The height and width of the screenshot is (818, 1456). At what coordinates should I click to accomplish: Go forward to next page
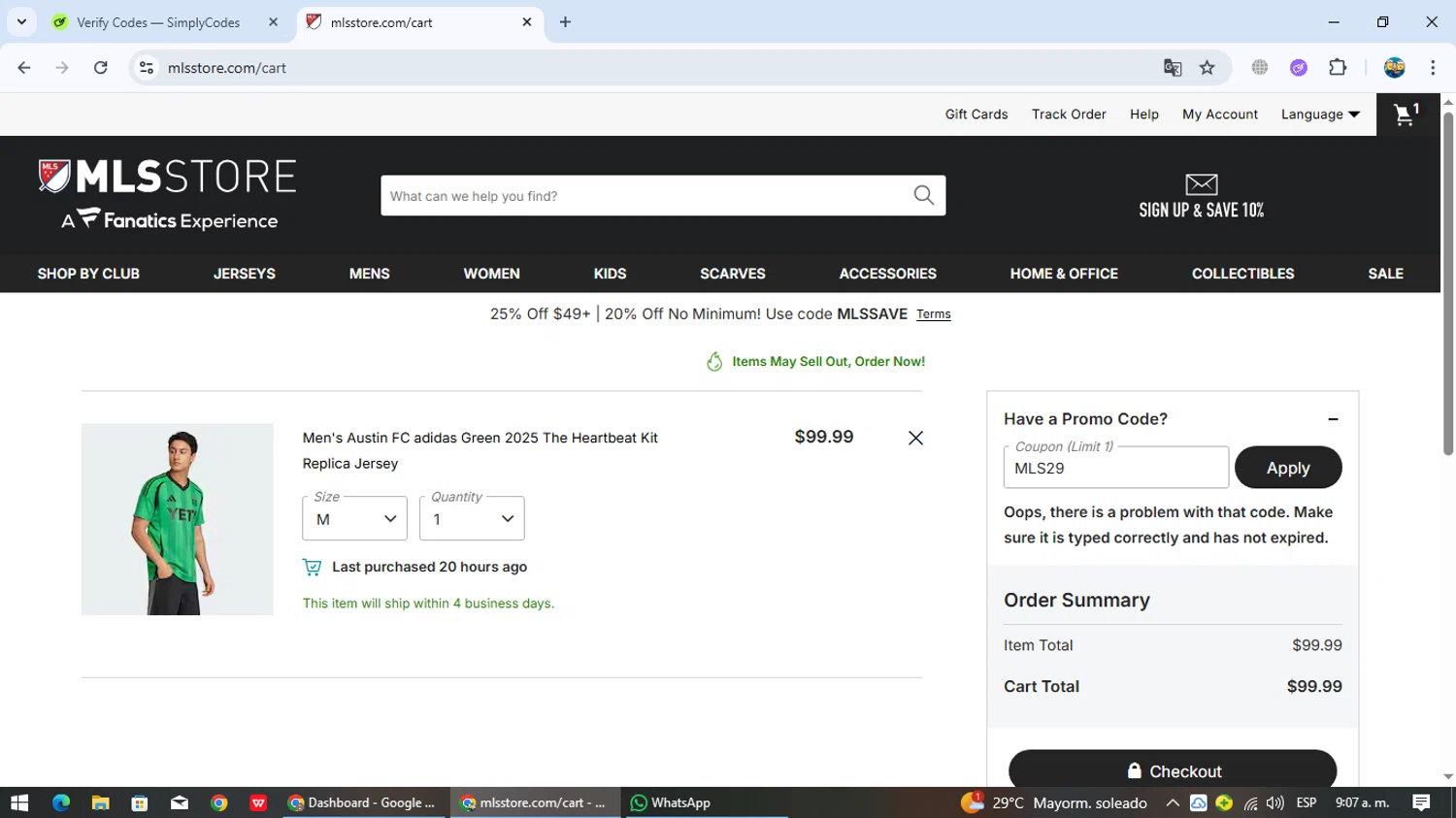pyautogui.click(x=62, y=68)
